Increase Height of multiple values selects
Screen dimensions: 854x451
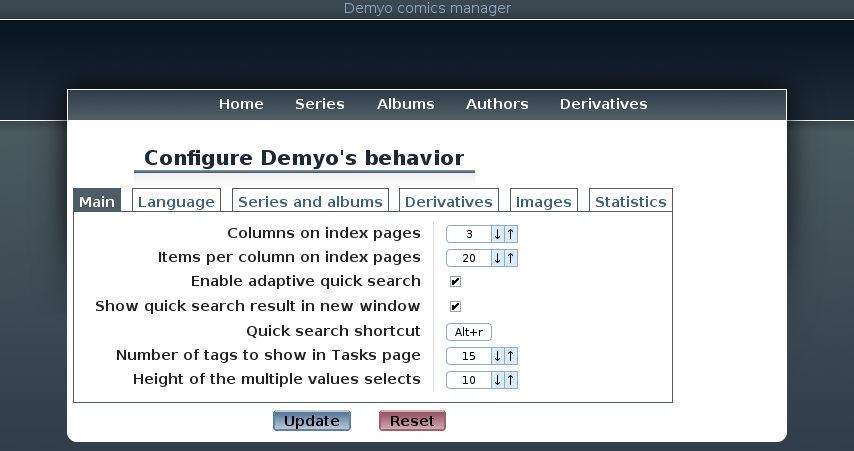pyautogui.click(x=511, y=380)
